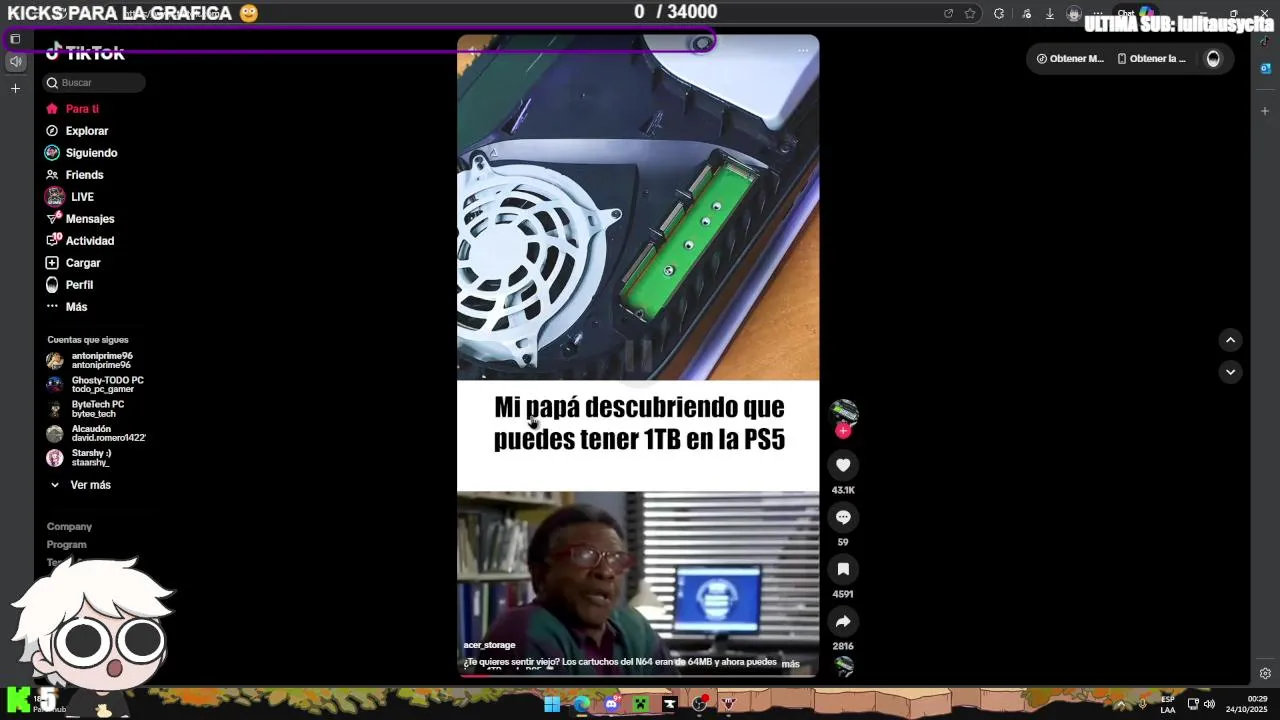
Task: Open the Outlook icon in the Edge sidebar
Action: coord(1265,69)
